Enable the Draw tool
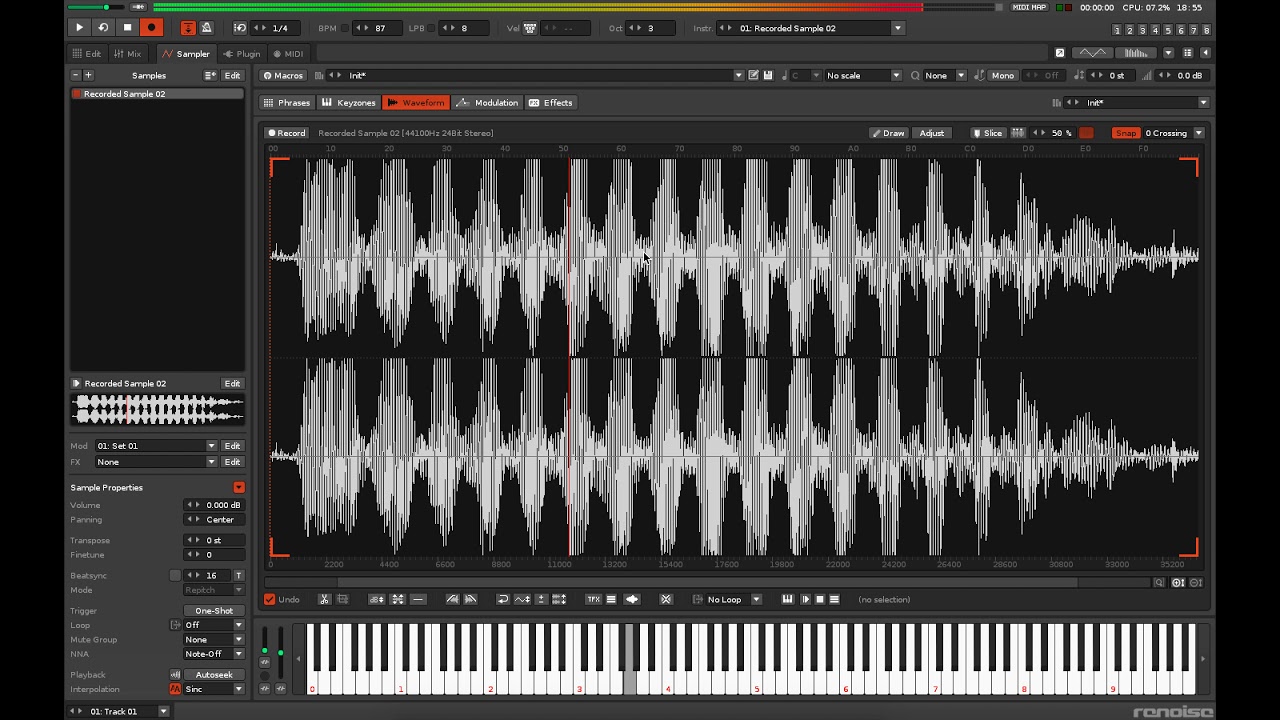Image resolution: width=1280 pixels, height=720 pixels. point(888,133)
